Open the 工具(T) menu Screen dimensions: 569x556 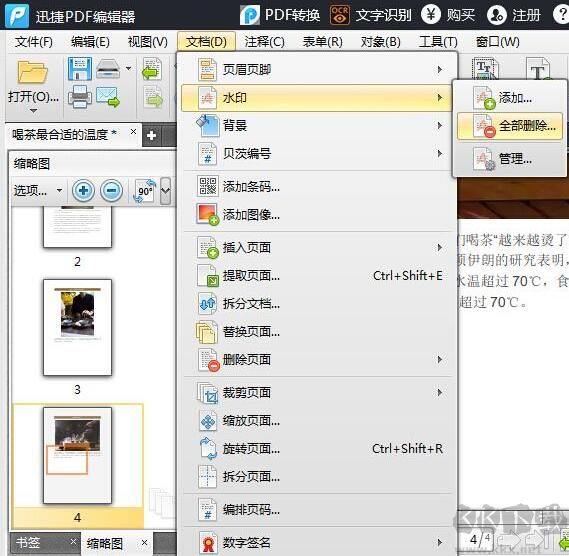click(x=438, y=42)
